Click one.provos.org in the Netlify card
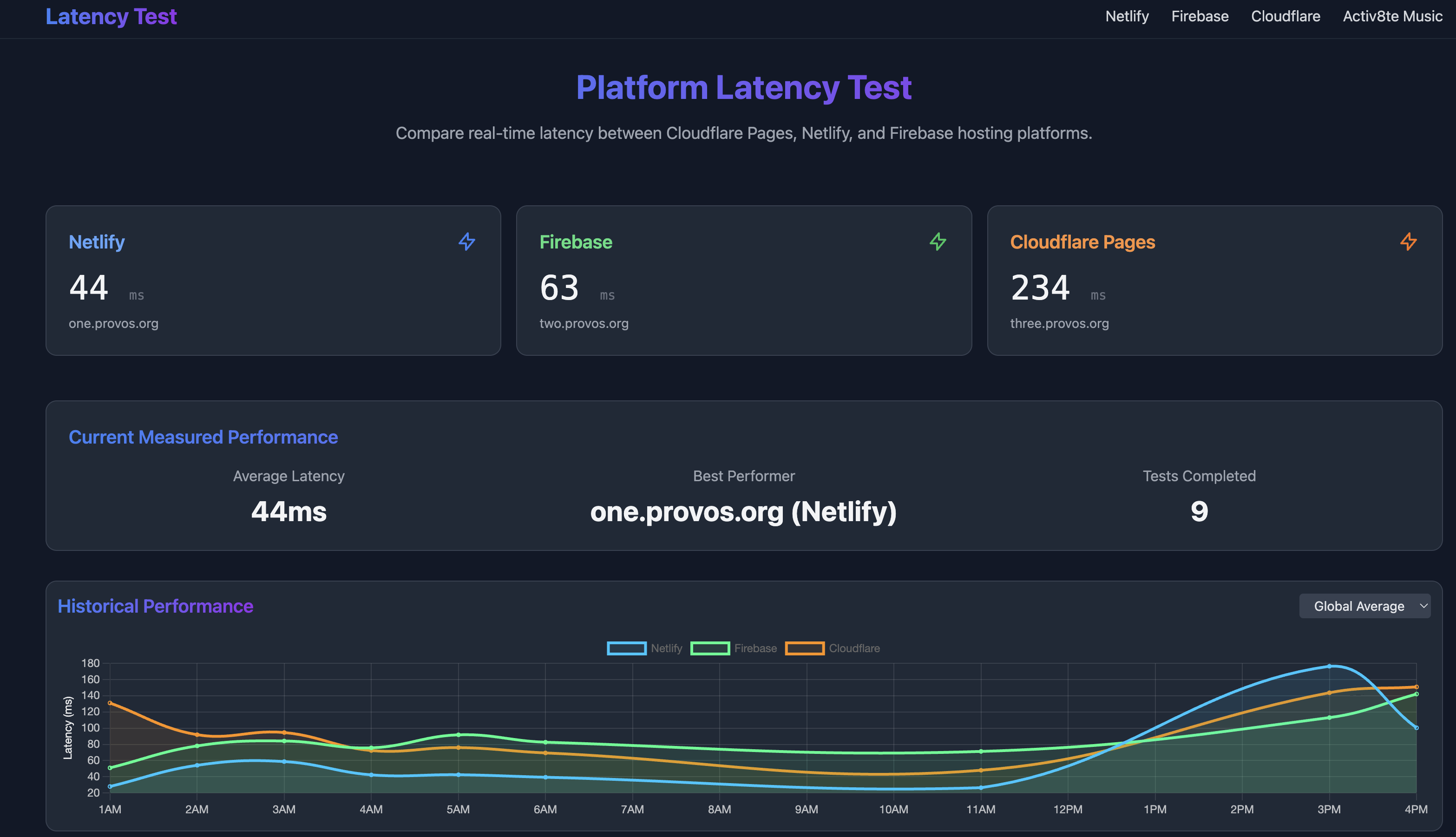Image resolution: width=1456 pixels, height=837 pixels. [x=113, y=323]
